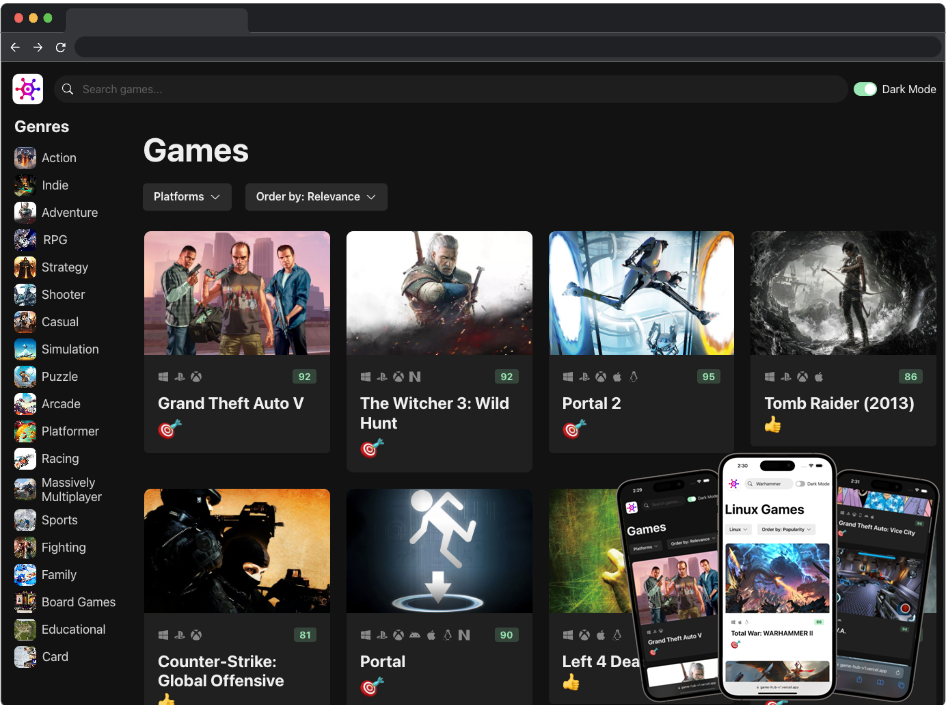Choose the Casual genre label
946x705 pixels.
[x=60, y=322]
